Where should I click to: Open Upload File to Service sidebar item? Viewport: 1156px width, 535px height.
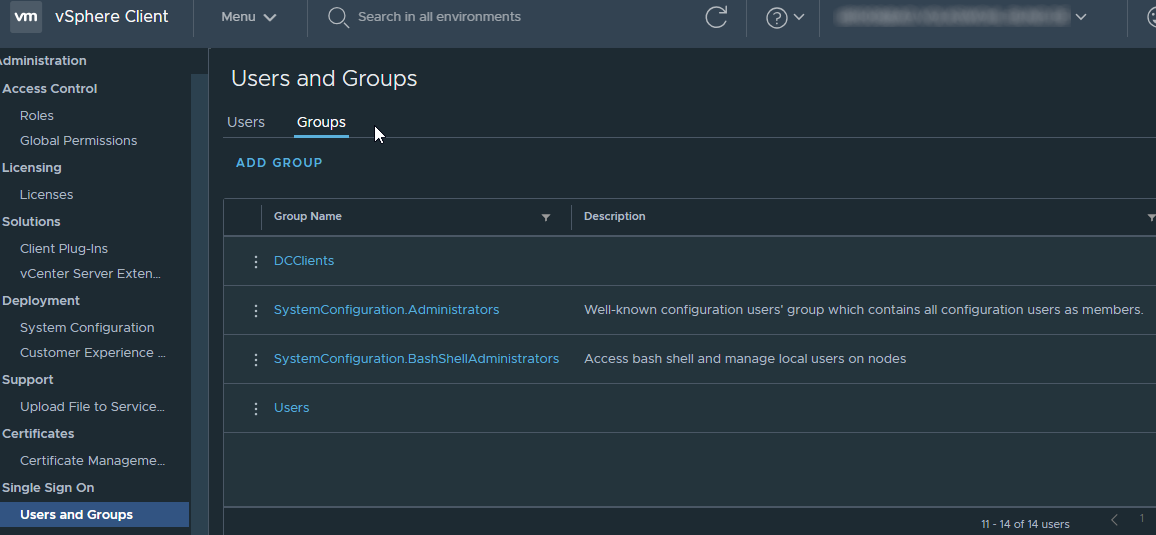pos(92,407)
